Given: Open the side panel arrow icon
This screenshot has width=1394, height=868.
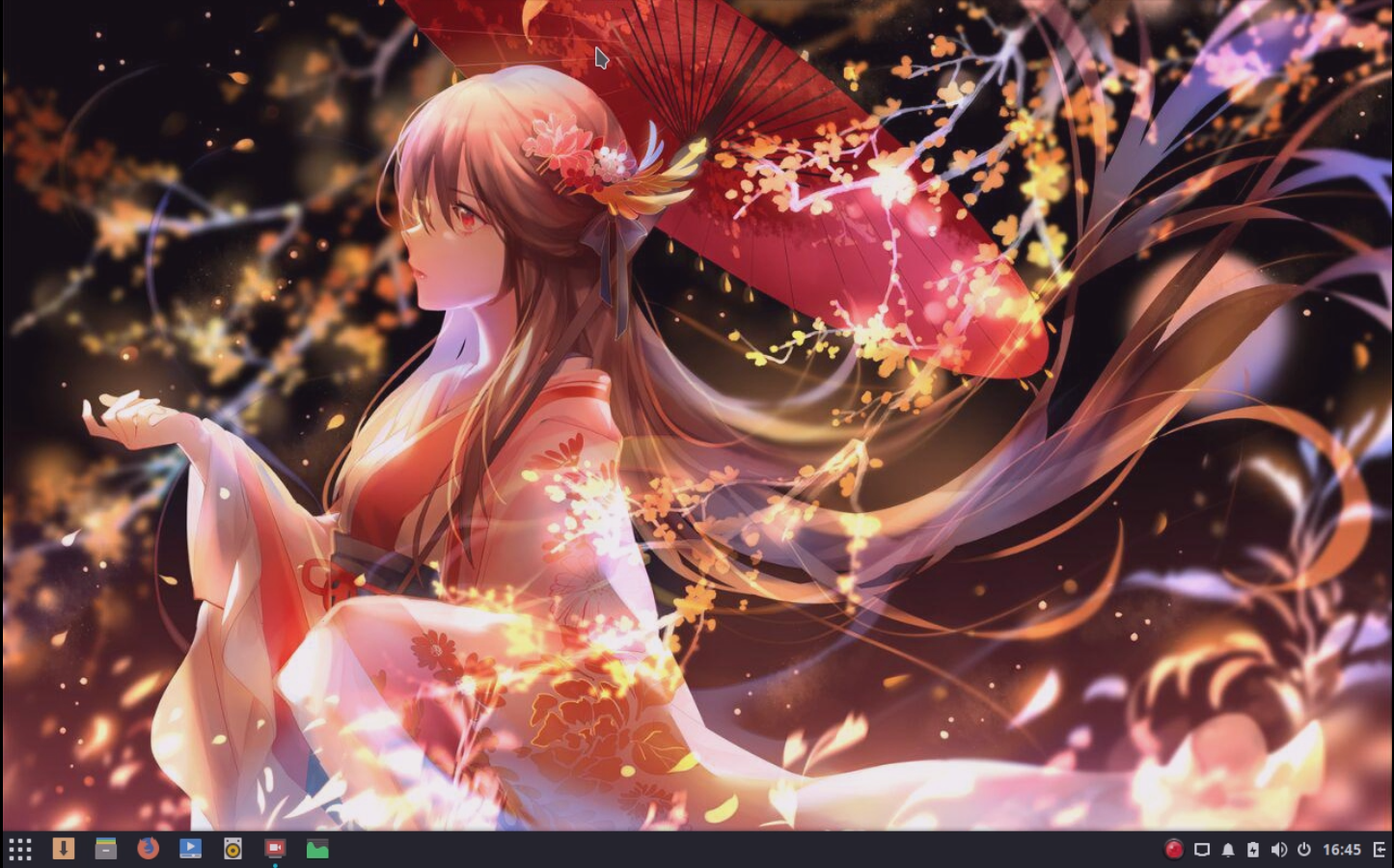Looking at the screenshot, I should (1380, 850).
